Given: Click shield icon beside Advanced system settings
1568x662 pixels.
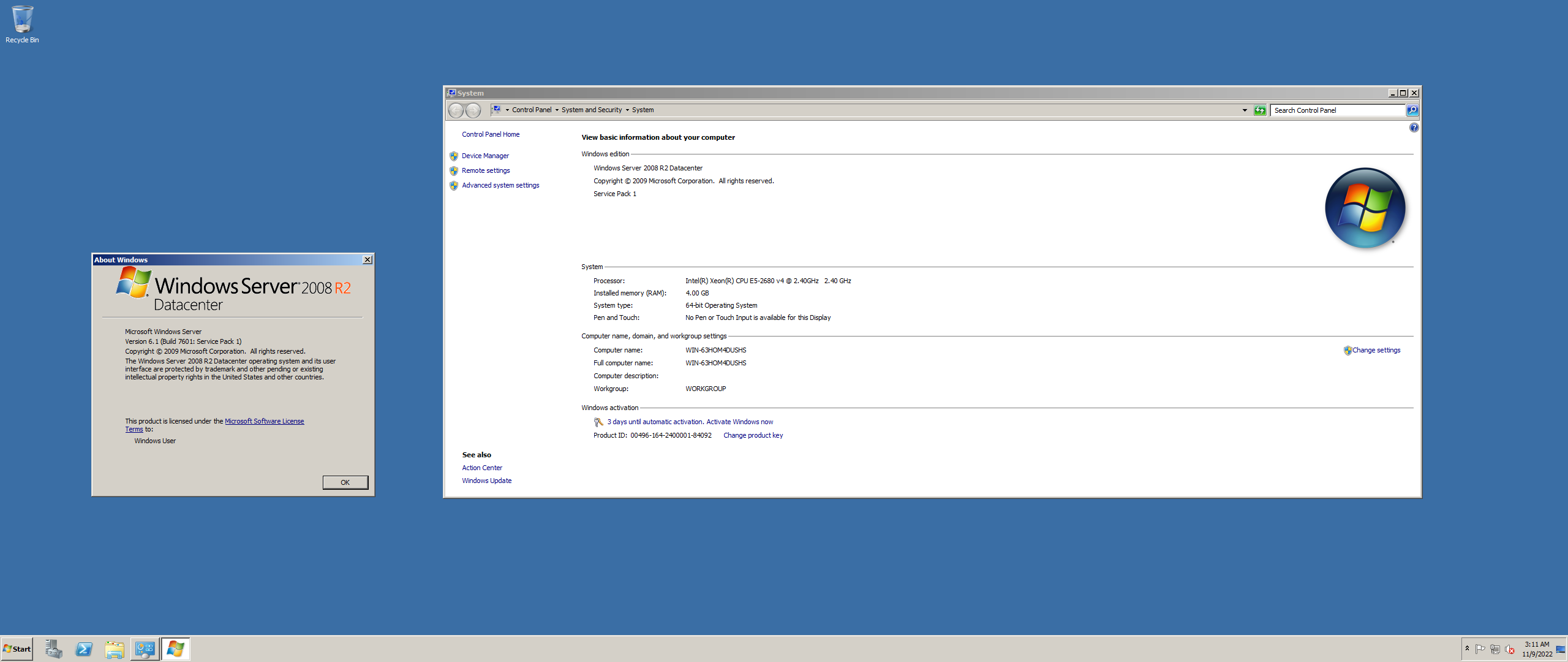Looking at the screenshot, I should click(454, 186).
